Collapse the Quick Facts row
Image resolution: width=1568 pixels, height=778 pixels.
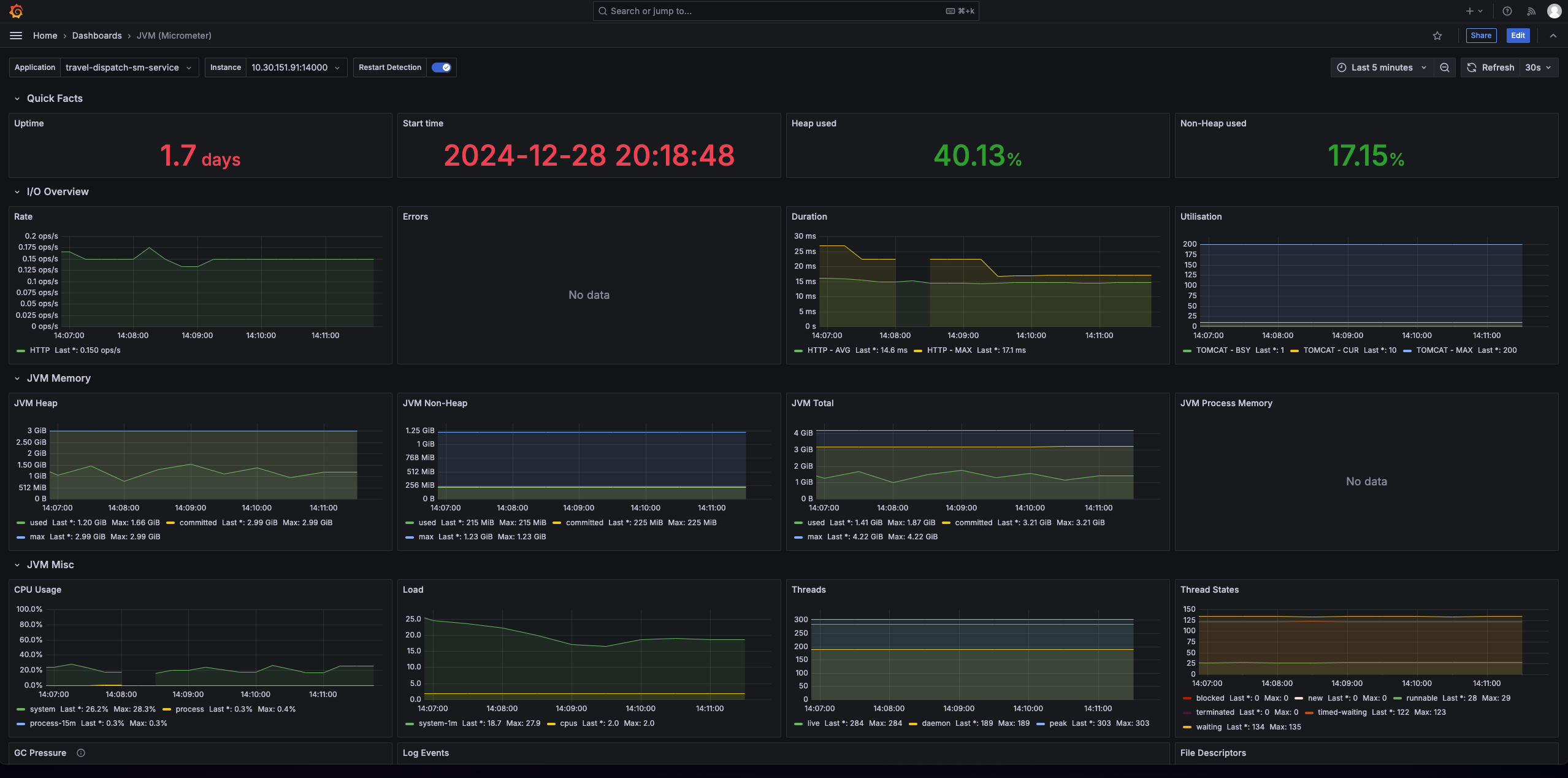[x=17, y=98]
